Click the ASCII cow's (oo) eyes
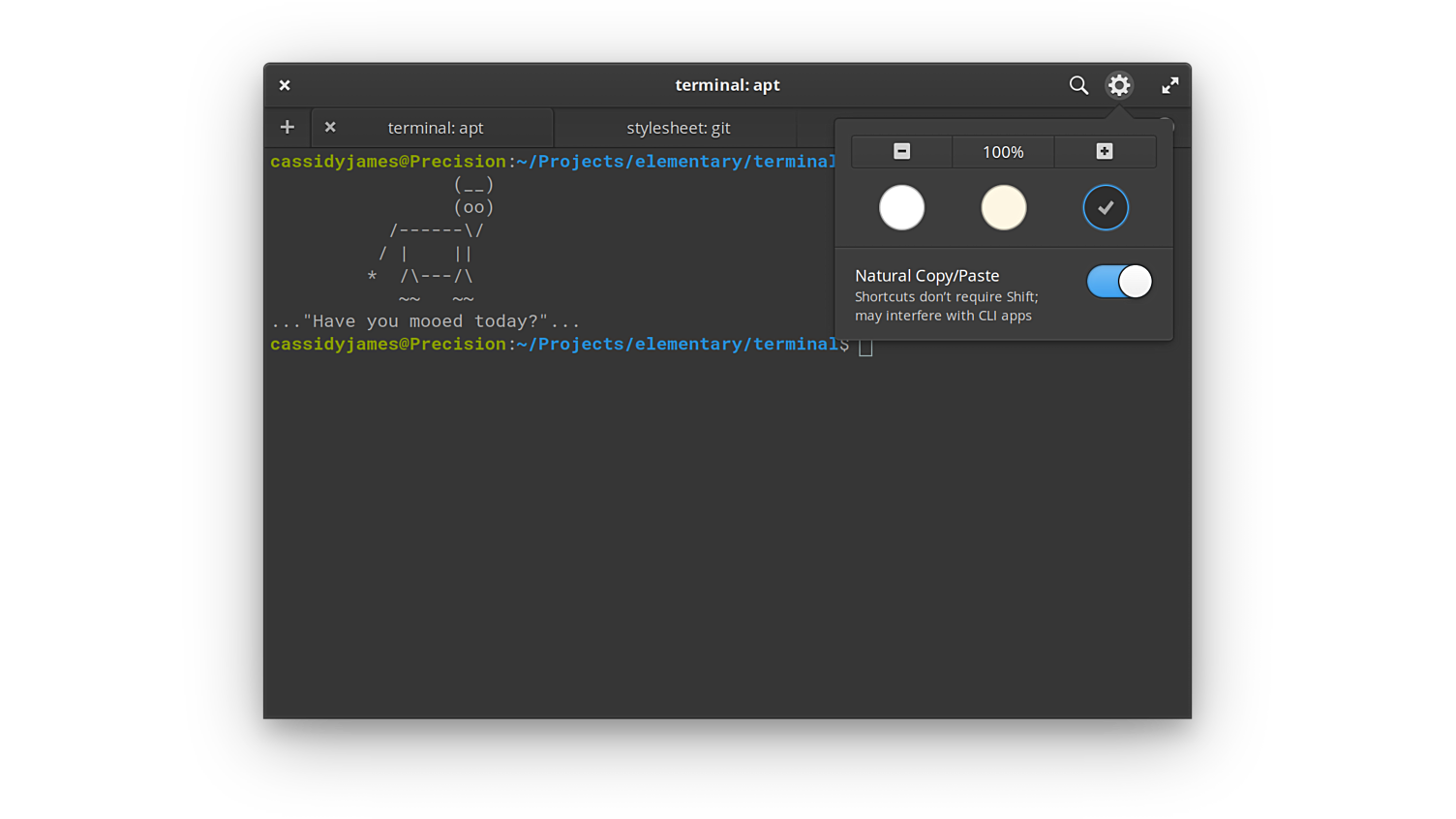Viewport: 1456px width, 819px height. click(x=473, y=207)
